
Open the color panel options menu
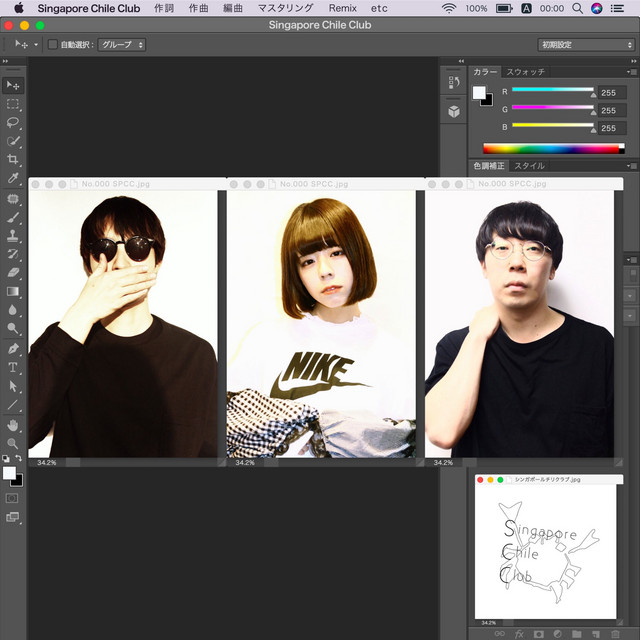point(630,72)
